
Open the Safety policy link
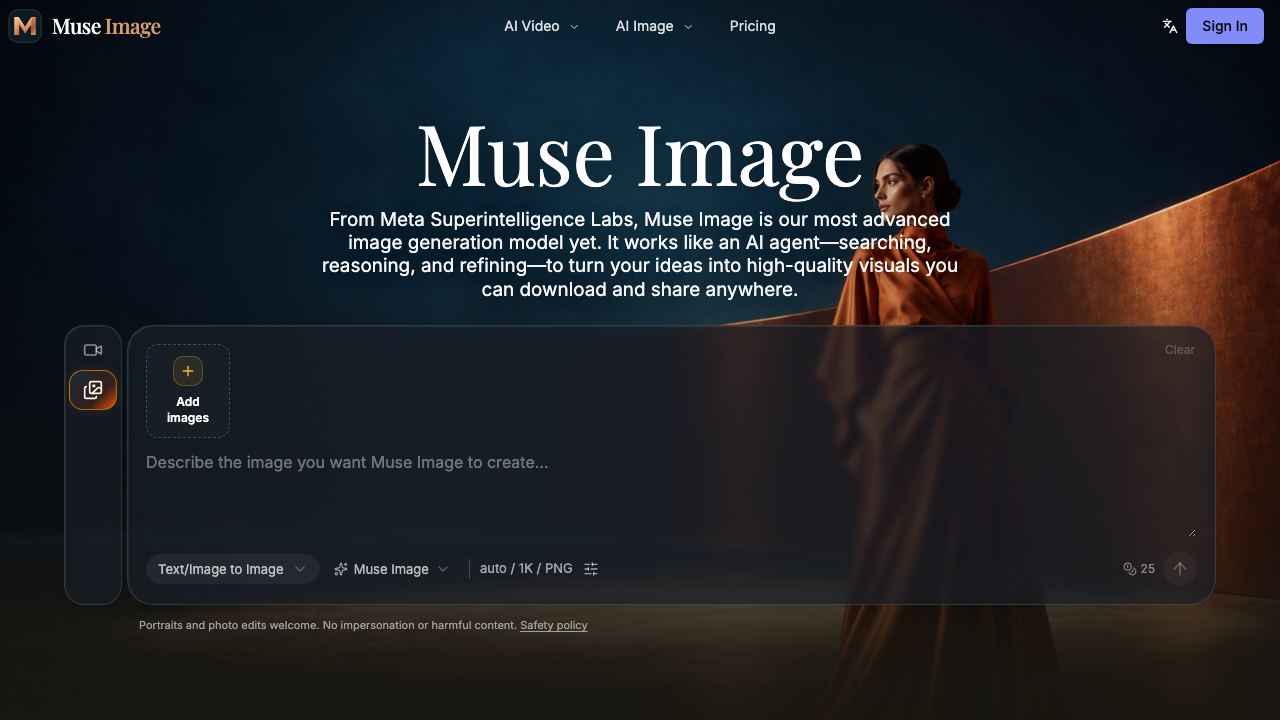click(x=554, y=625)
